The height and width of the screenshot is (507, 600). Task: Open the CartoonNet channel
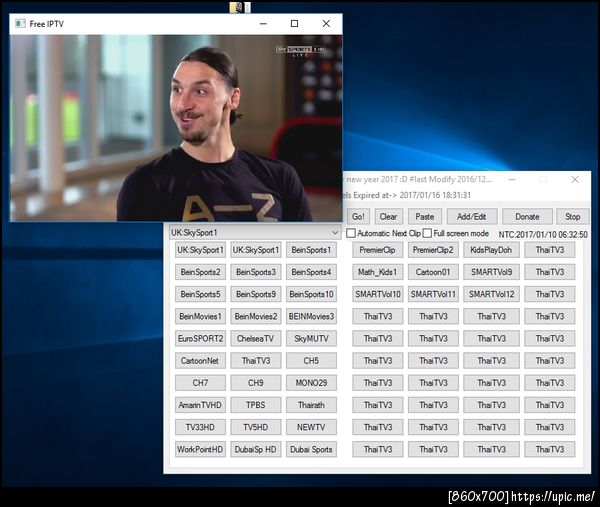click(200, 361)
